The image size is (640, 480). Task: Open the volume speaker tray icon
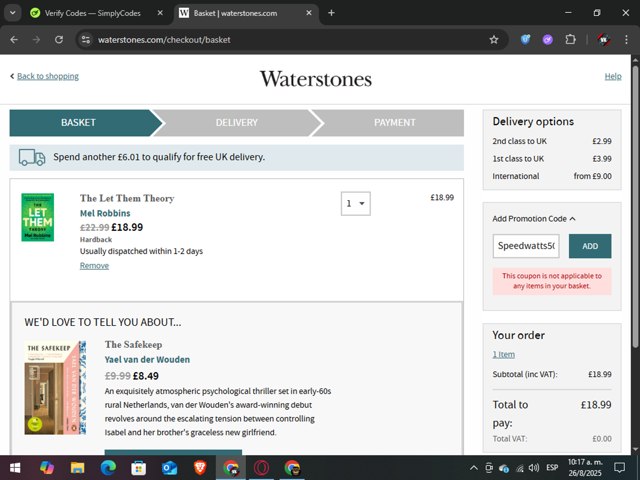coord(533,468)
